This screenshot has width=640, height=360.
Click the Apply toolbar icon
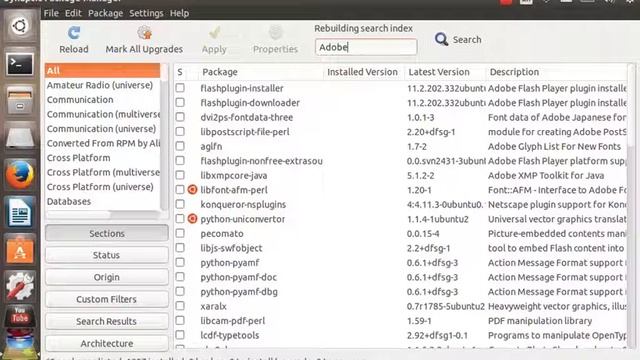[214, 33]
